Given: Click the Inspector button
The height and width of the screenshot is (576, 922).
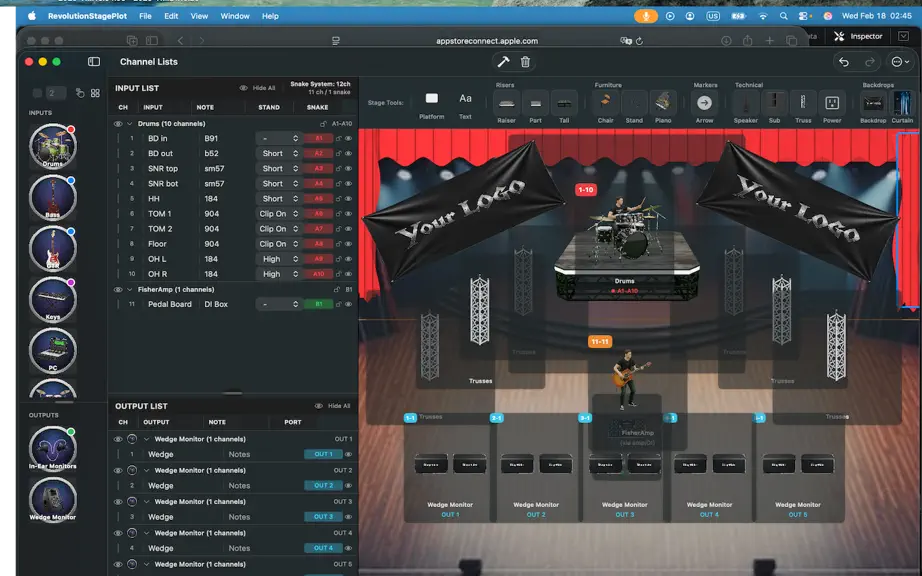Looking at the screenshot, I should 859,36.
